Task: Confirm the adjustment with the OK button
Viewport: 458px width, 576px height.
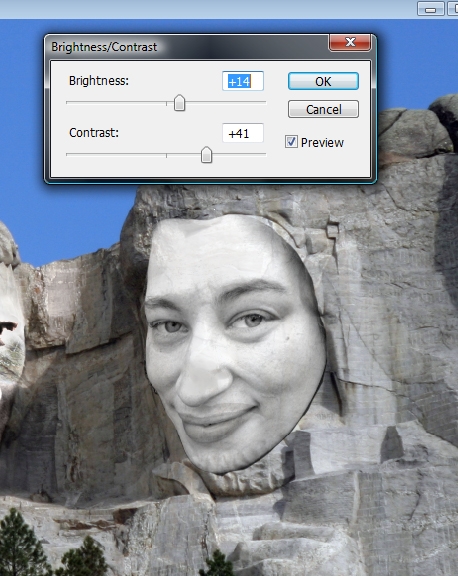Action: click(323, 81)
